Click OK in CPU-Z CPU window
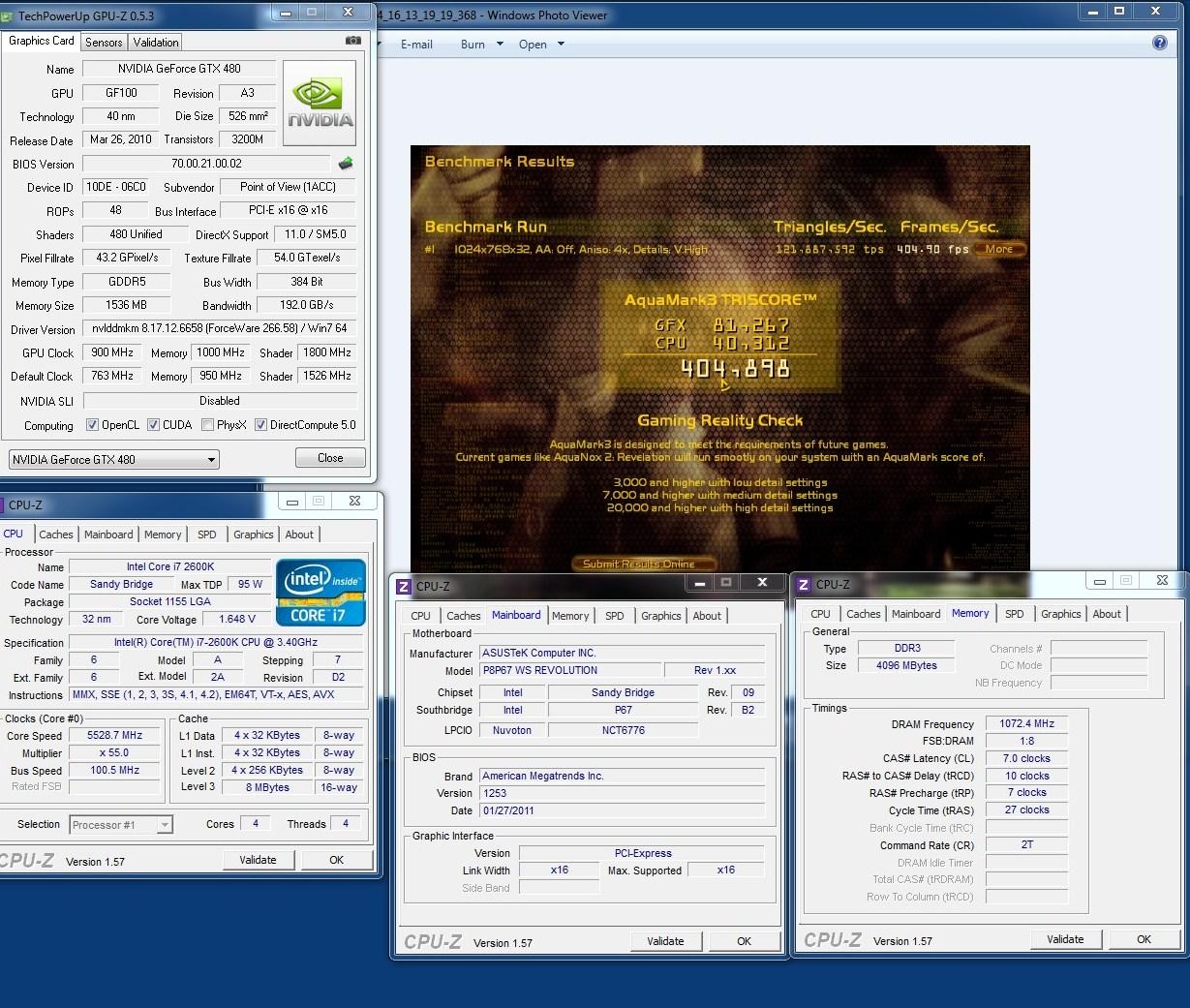Screen dimensions: 1190x1008 [336, 860]
